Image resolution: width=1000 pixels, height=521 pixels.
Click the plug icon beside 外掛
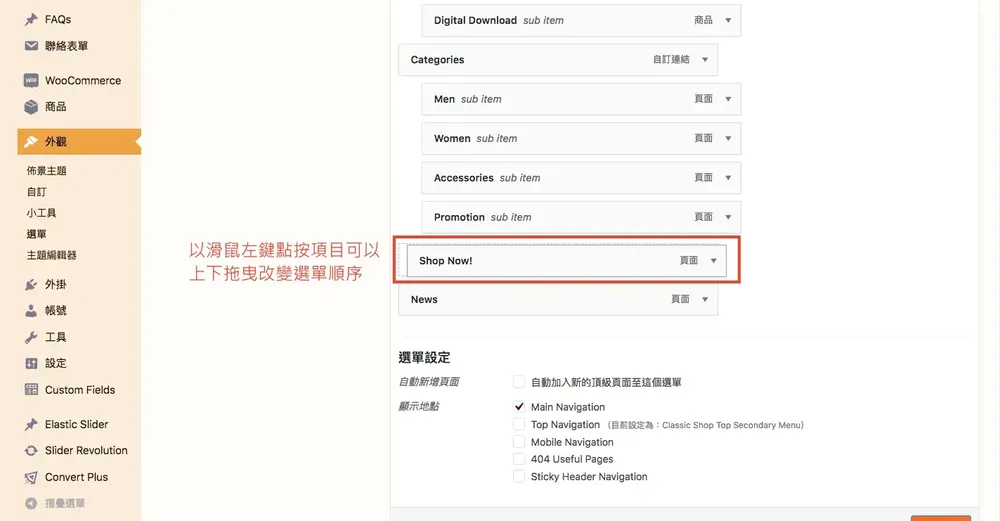coord(31,284)
